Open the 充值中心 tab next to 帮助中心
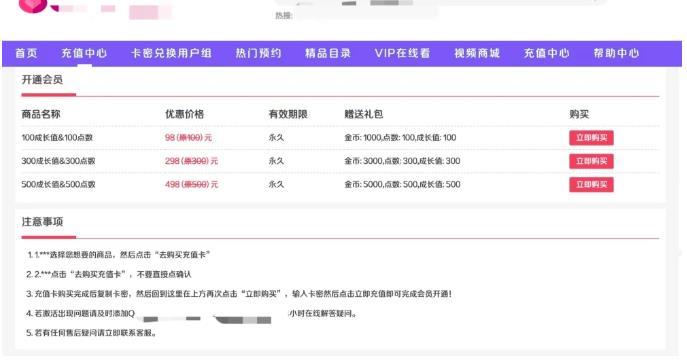This screenshot has height=361, width=687. (547, 53)
